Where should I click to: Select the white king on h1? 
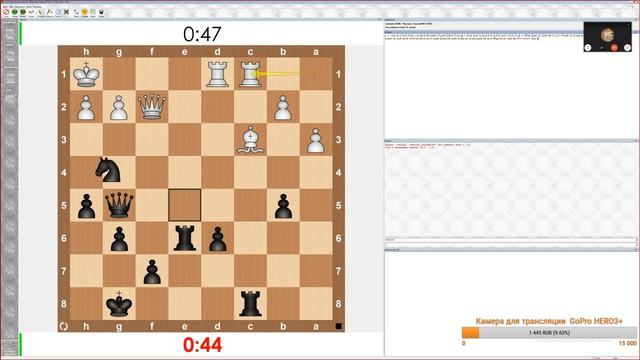tap(86, 74)
